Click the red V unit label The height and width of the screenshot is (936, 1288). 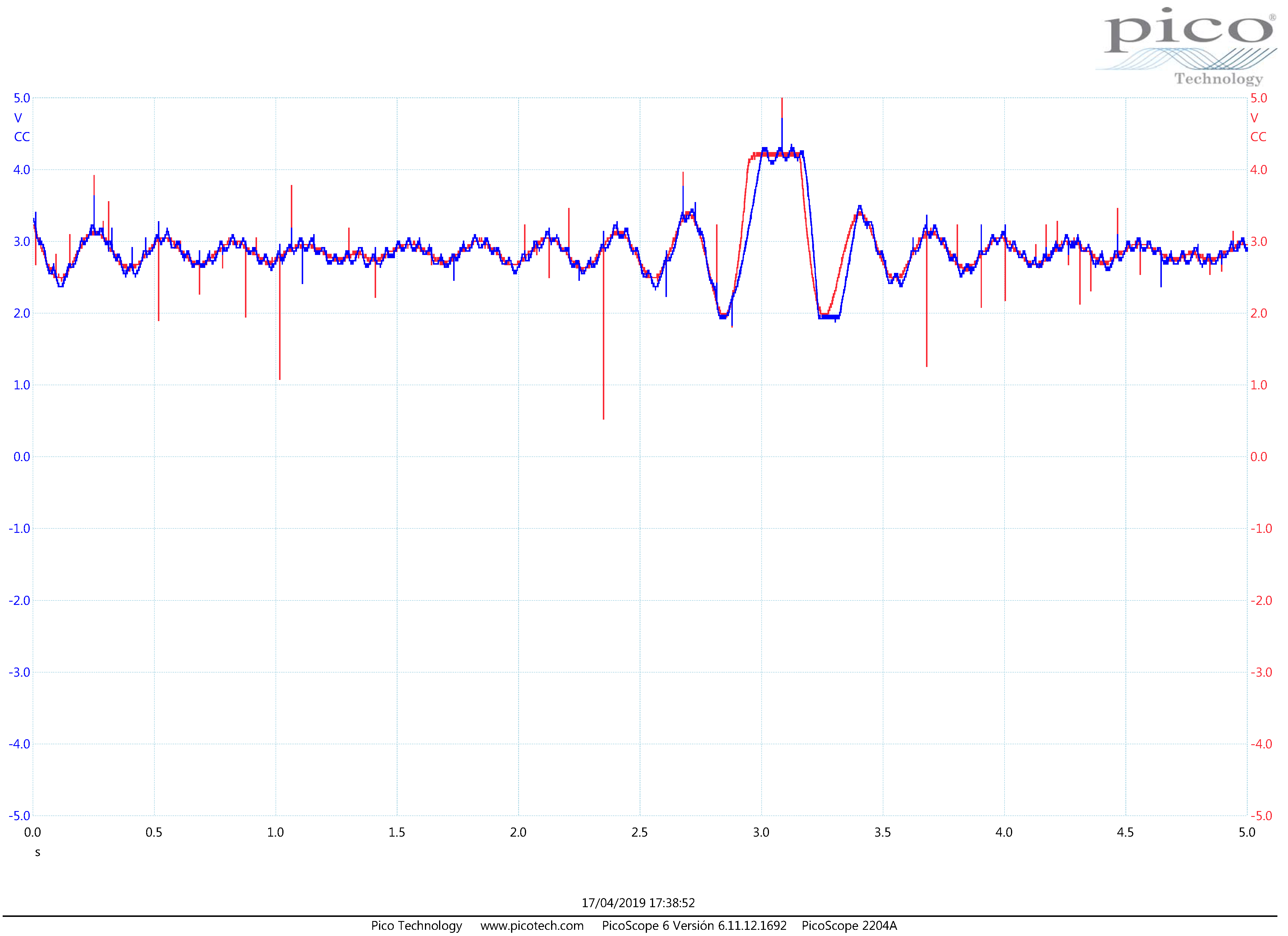1254,118
